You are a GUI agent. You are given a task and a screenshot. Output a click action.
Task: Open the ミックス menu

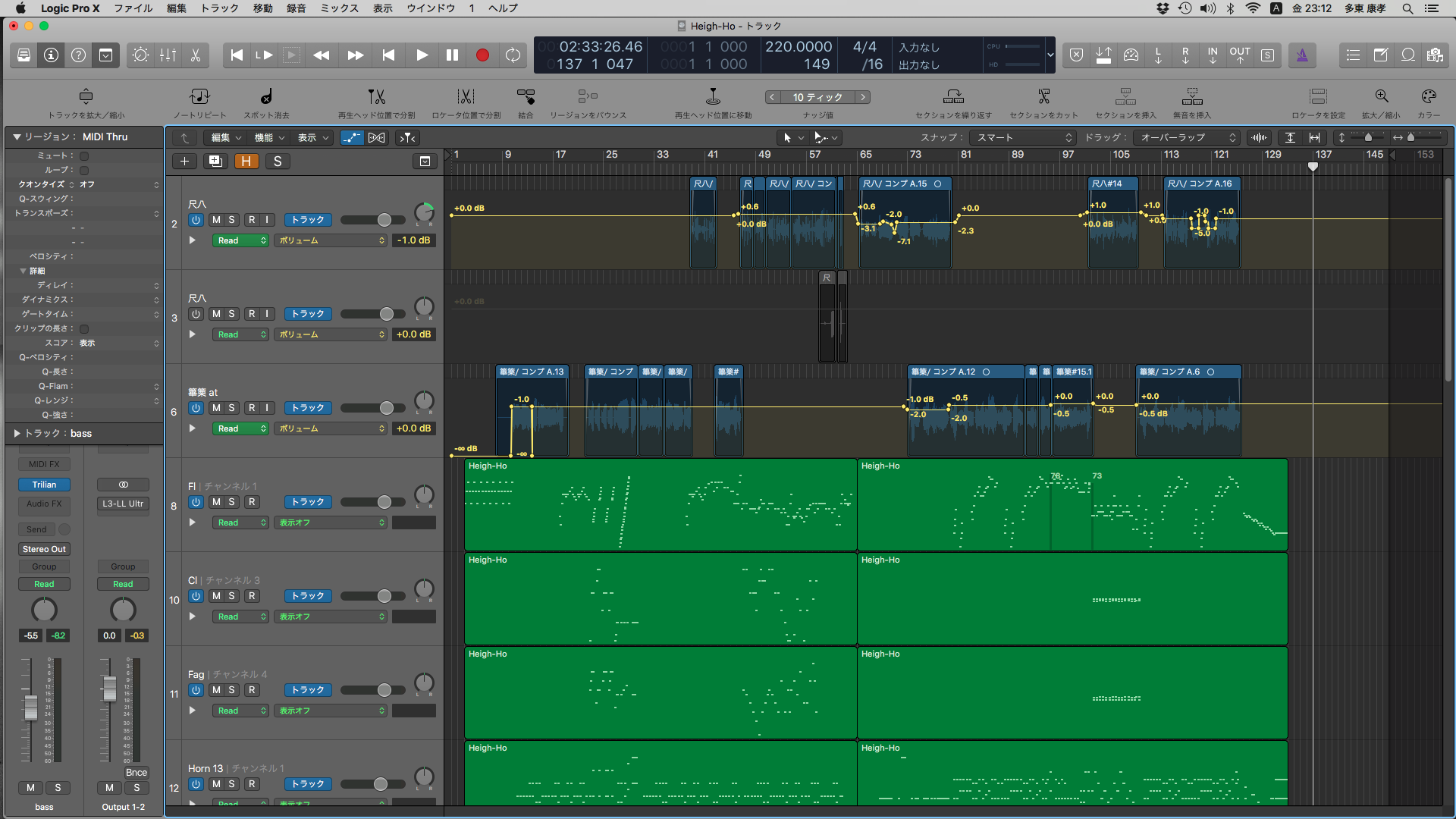pyautogui.click(x=339, y=8)
